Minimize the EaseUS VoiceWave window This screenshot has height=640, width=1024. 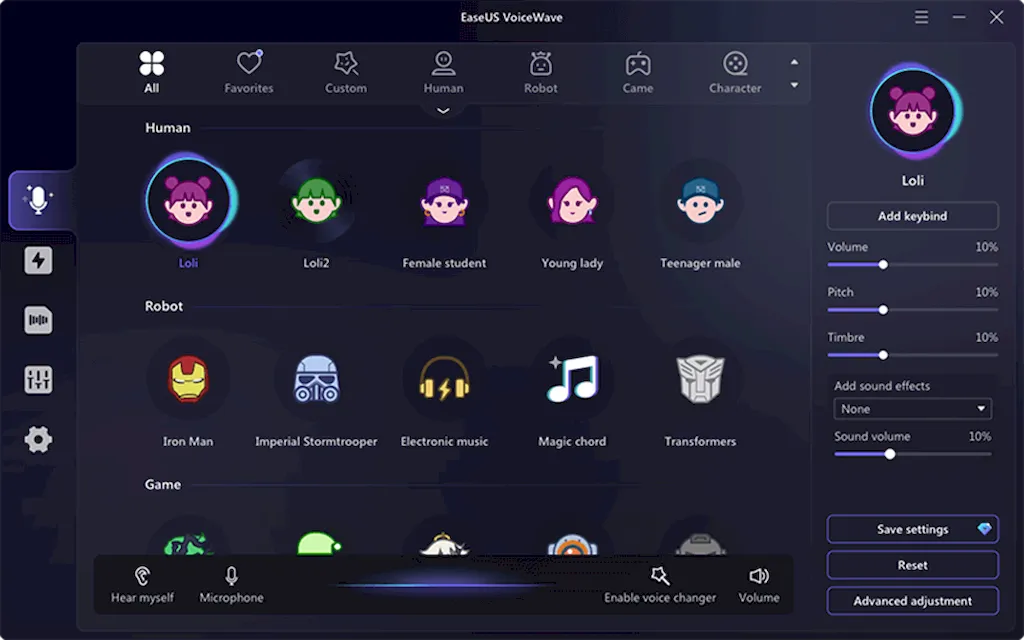tap(959, 17)
